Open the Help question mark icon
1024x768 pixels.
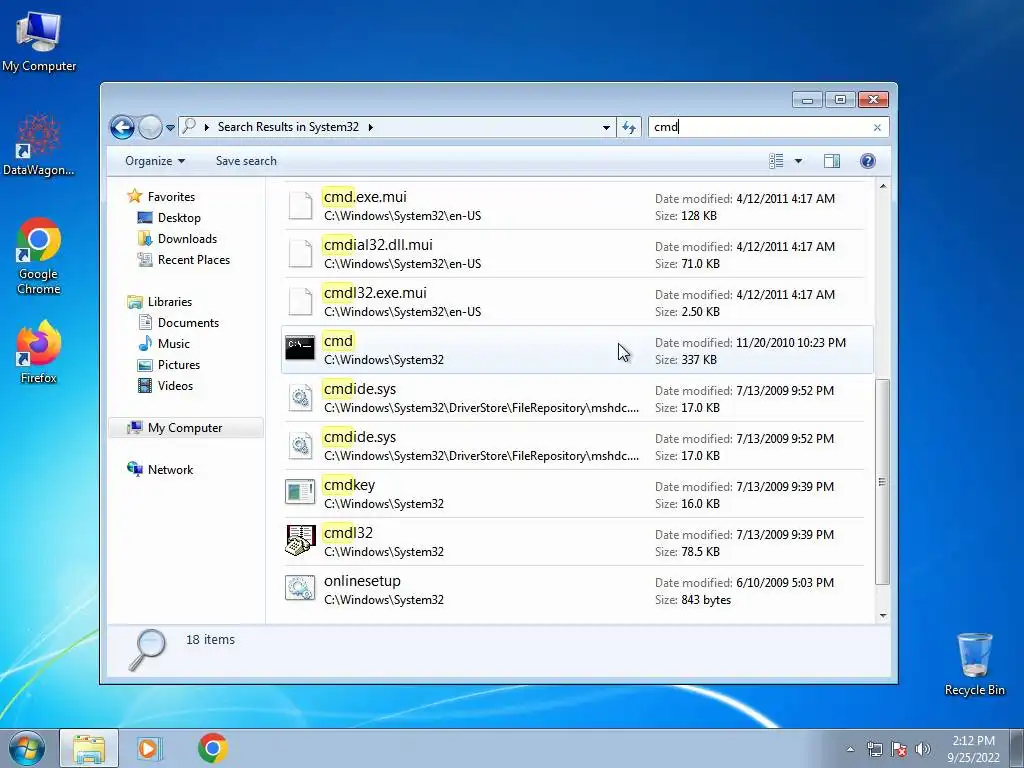coord(867,161)
